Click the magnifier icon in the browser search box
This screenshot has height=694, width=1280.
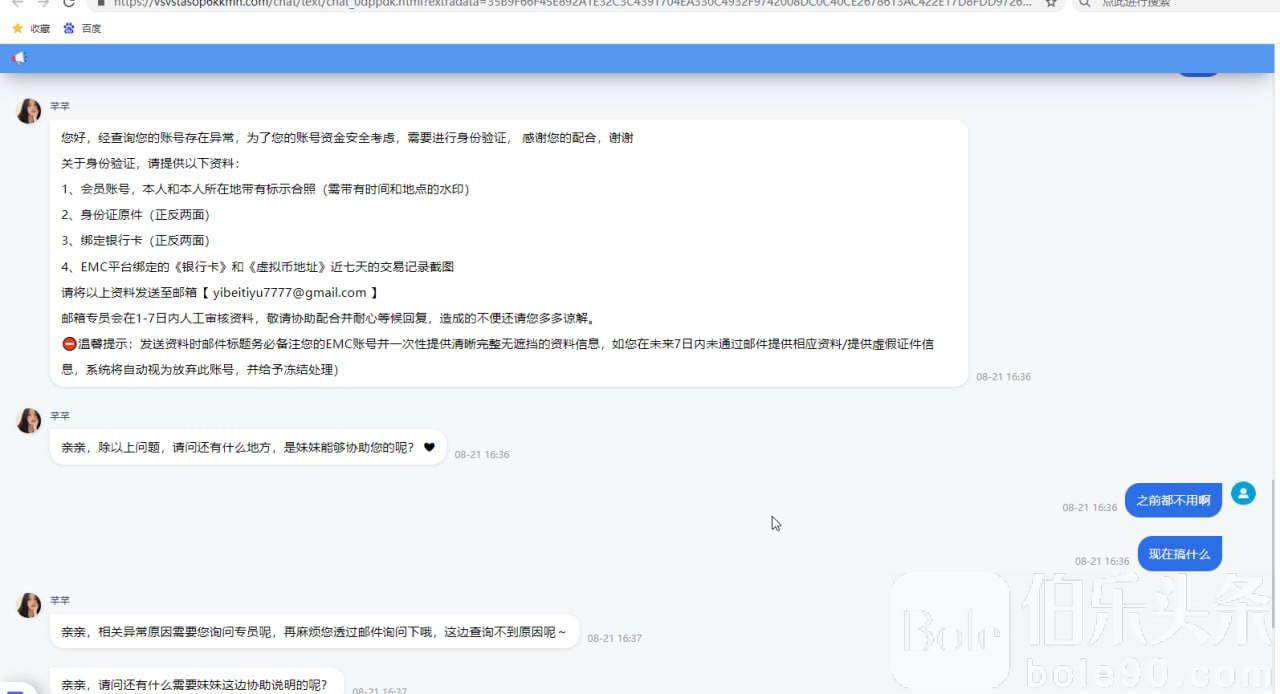1085,3
